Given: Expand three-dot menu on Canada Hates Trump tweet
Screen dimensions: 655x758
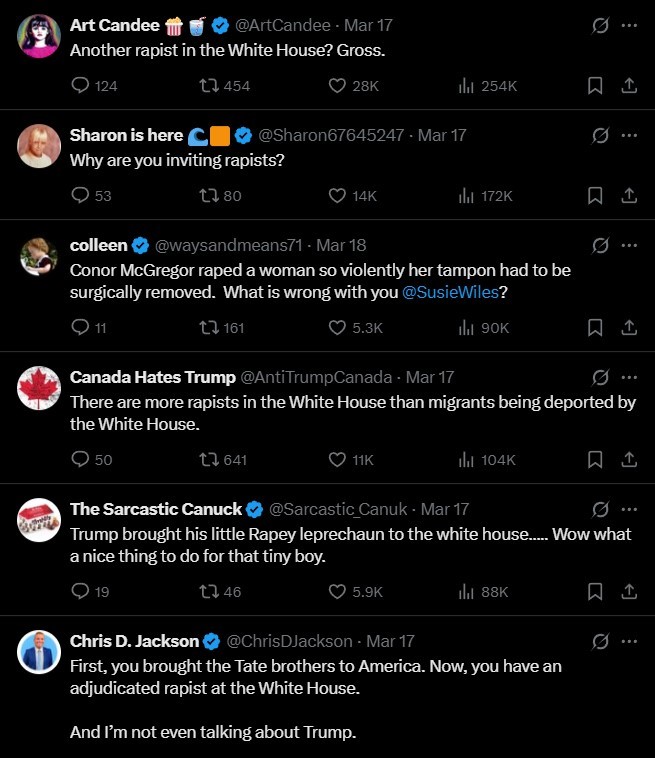Looking at the screenshot, I should tap(629, 377).
